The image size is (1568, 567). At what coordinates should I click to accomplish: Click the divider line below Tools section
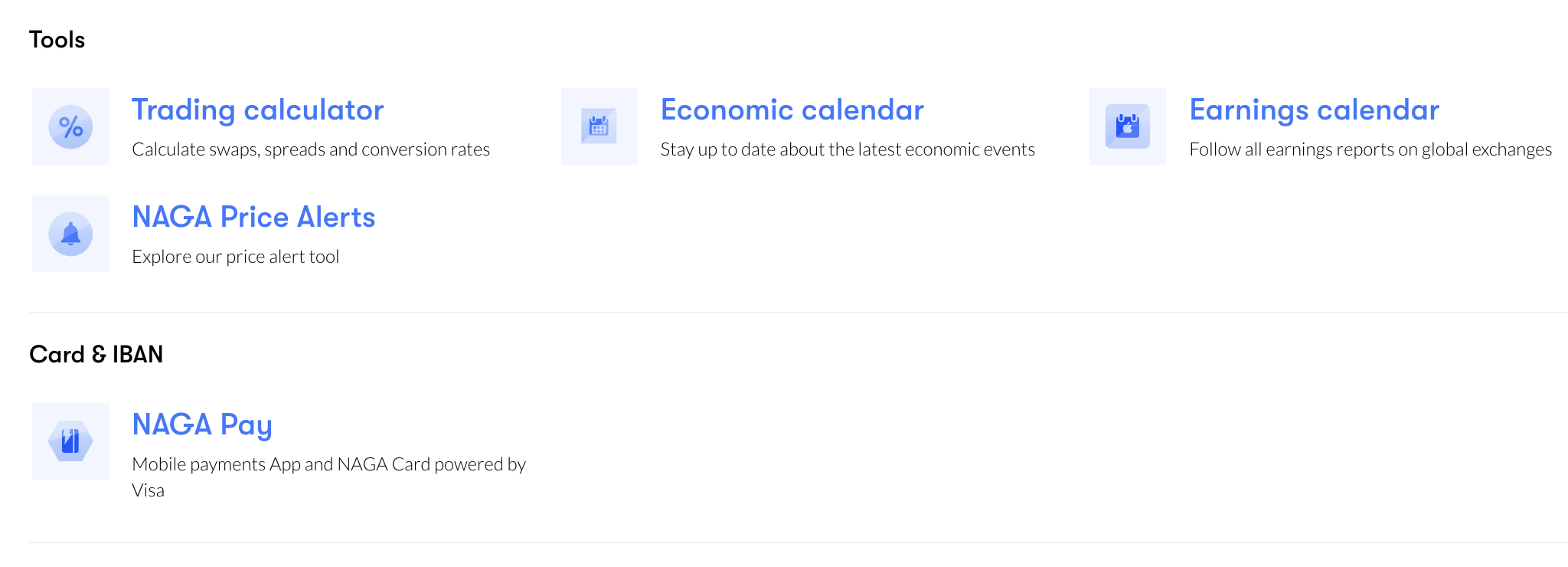point(796,313)
